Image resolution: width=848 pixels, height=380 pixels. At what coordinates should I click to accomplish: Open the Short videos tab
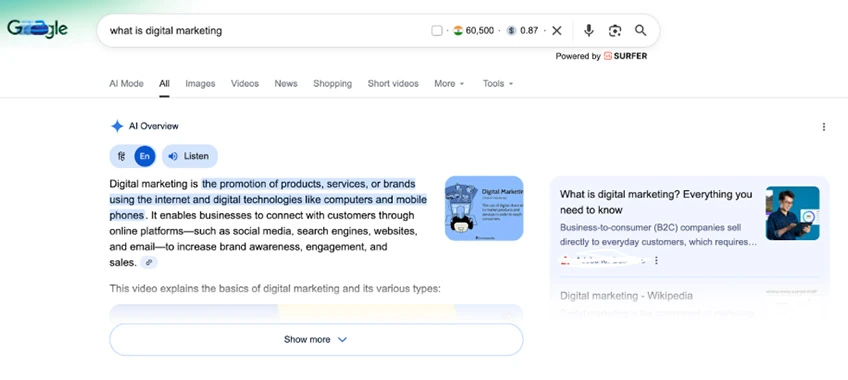(x=393, y=83)
